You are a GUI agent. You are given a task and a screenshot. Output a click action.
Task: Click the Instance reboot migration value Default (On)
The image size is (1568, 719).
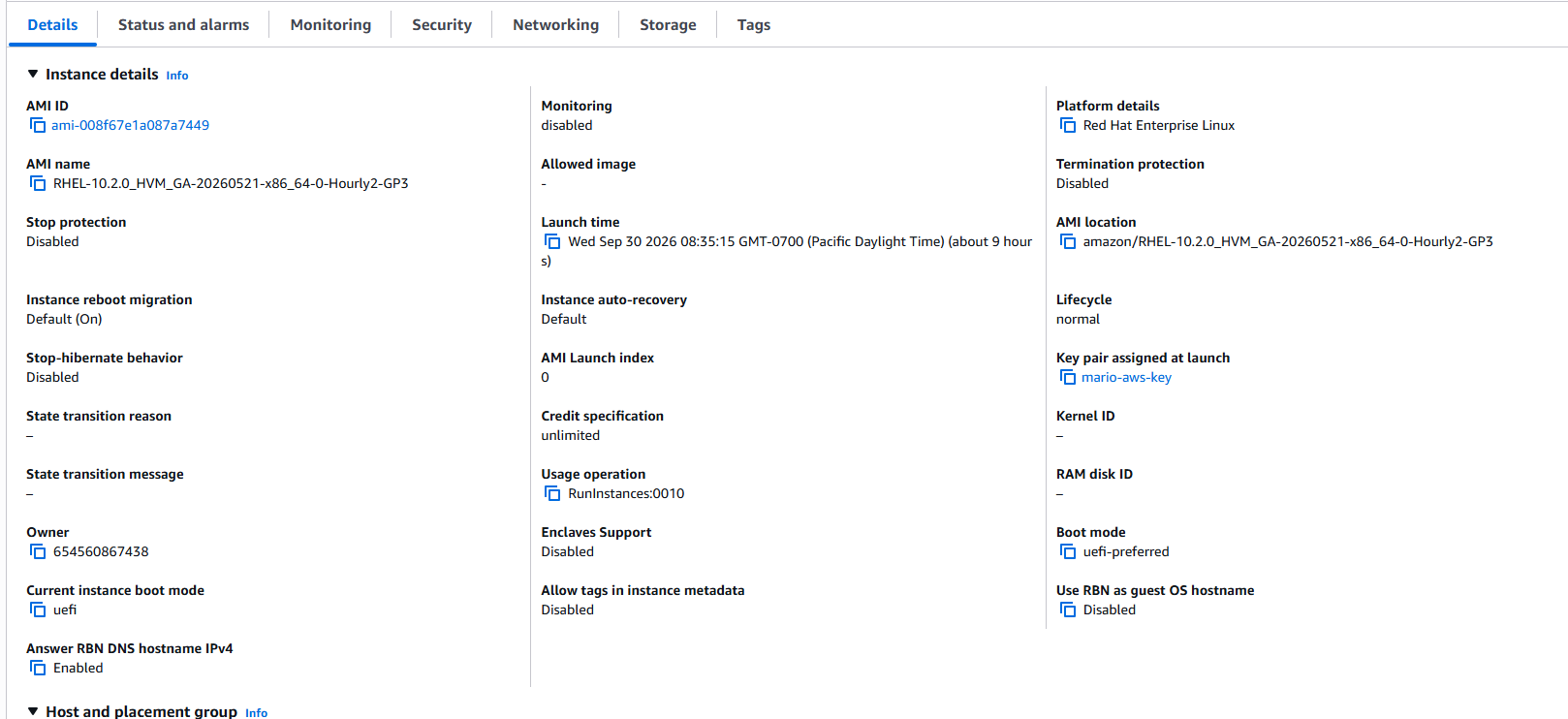pyautogui.click(x=64, y=319)
